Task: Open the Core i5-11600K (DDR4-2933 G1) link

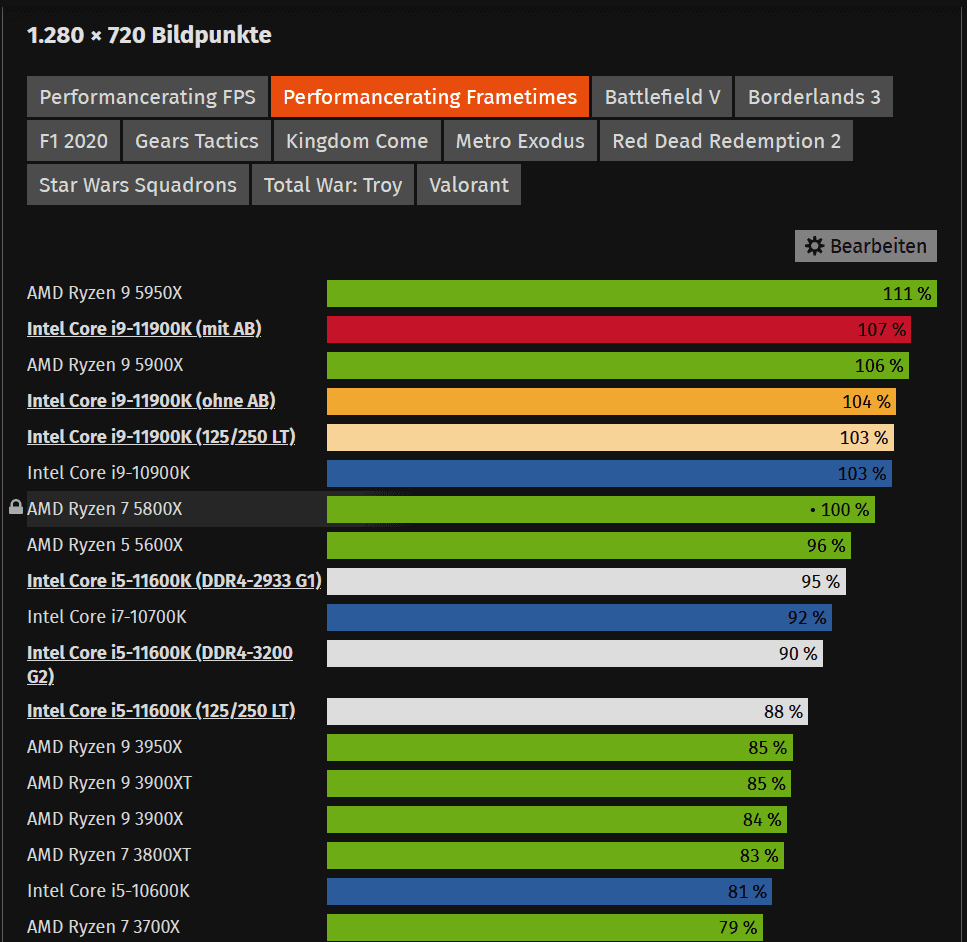Action: 175,581
